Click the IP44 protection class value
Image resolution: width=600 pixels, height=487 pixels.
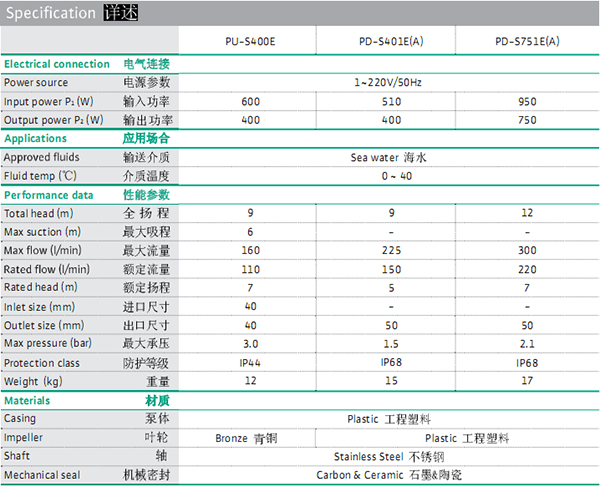(x=250, y=363)
